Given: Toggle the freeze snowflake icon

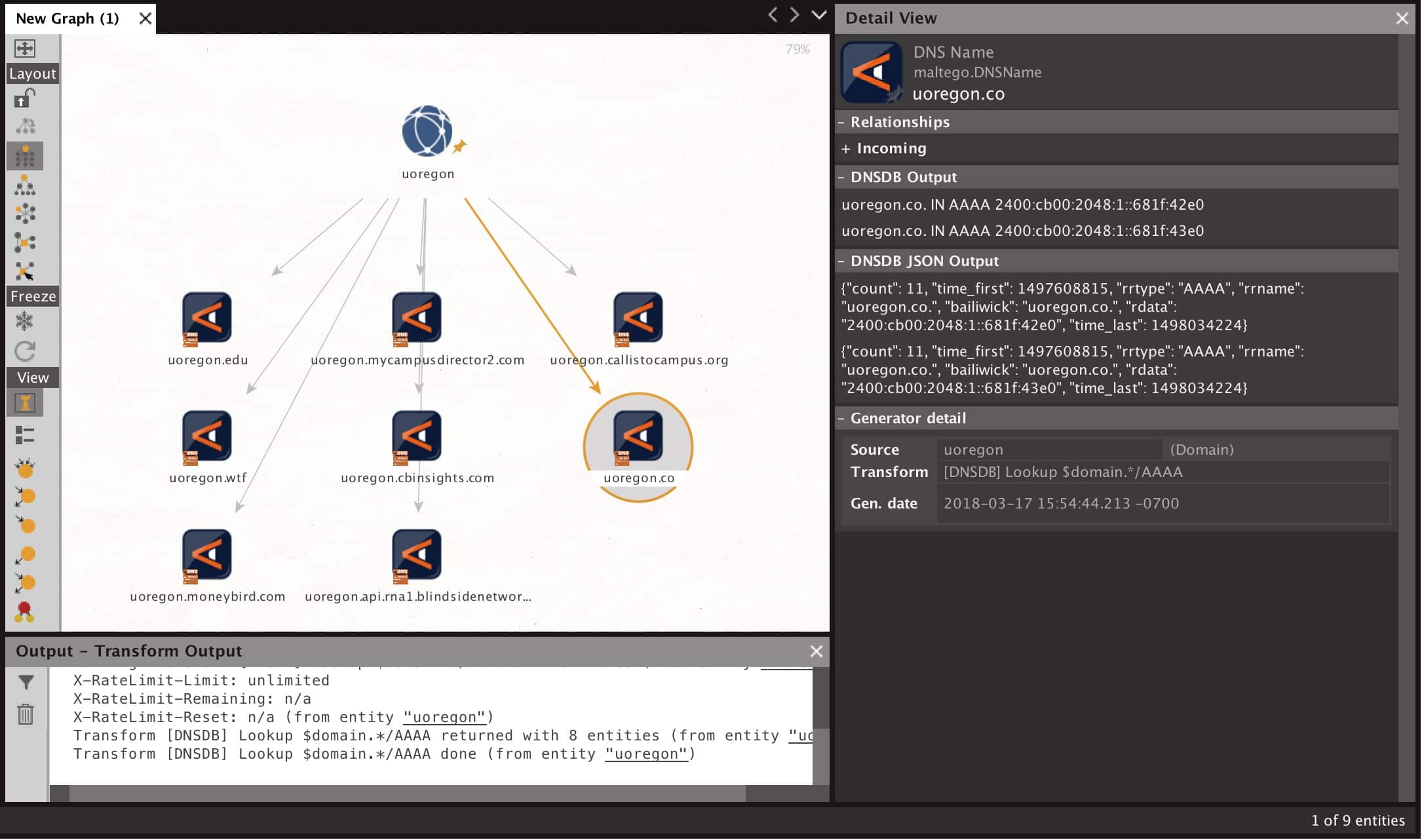Looking at the screenshot, I should click(x=25, y=321).
